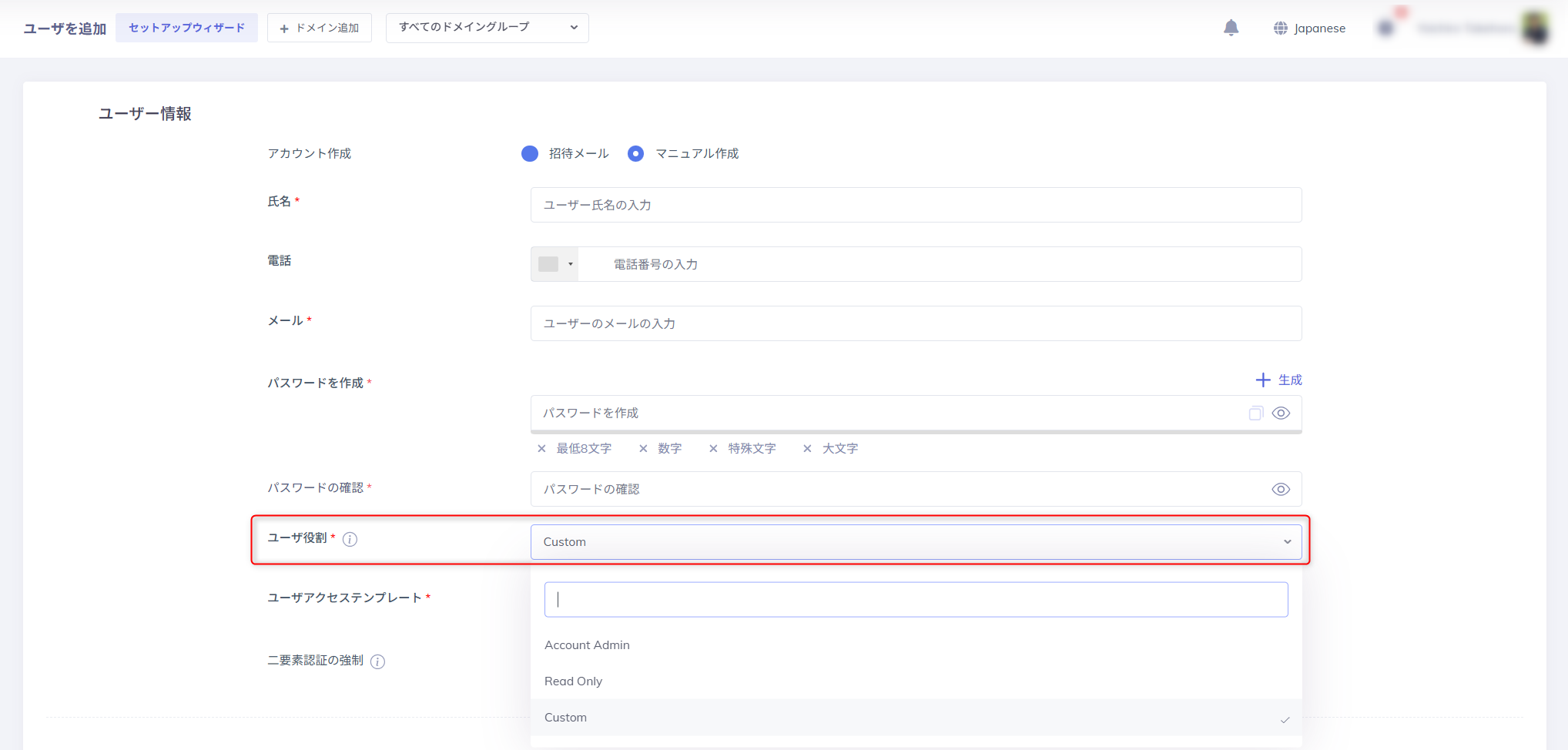The height and width of the screenshot is (750, 1568).
Task: Click the info icon beside 二要素認証の強制
Action: point(377,661)
